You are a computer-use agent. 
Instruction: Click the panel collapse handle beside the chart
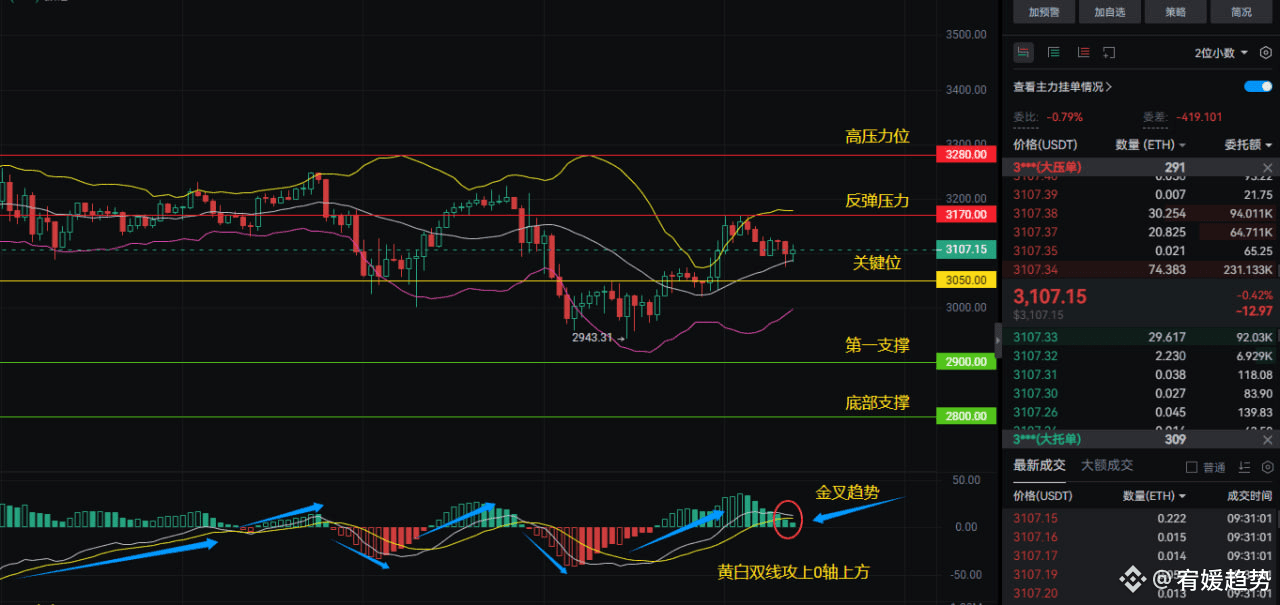pos(997,340)
